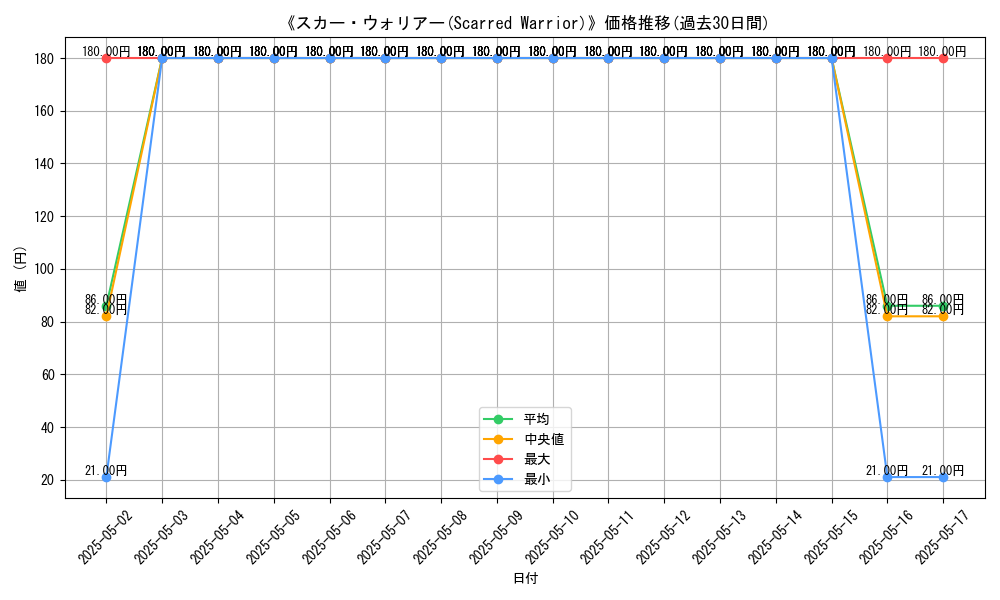Click the x-axis date label 2025-05-02

[106, 537]
